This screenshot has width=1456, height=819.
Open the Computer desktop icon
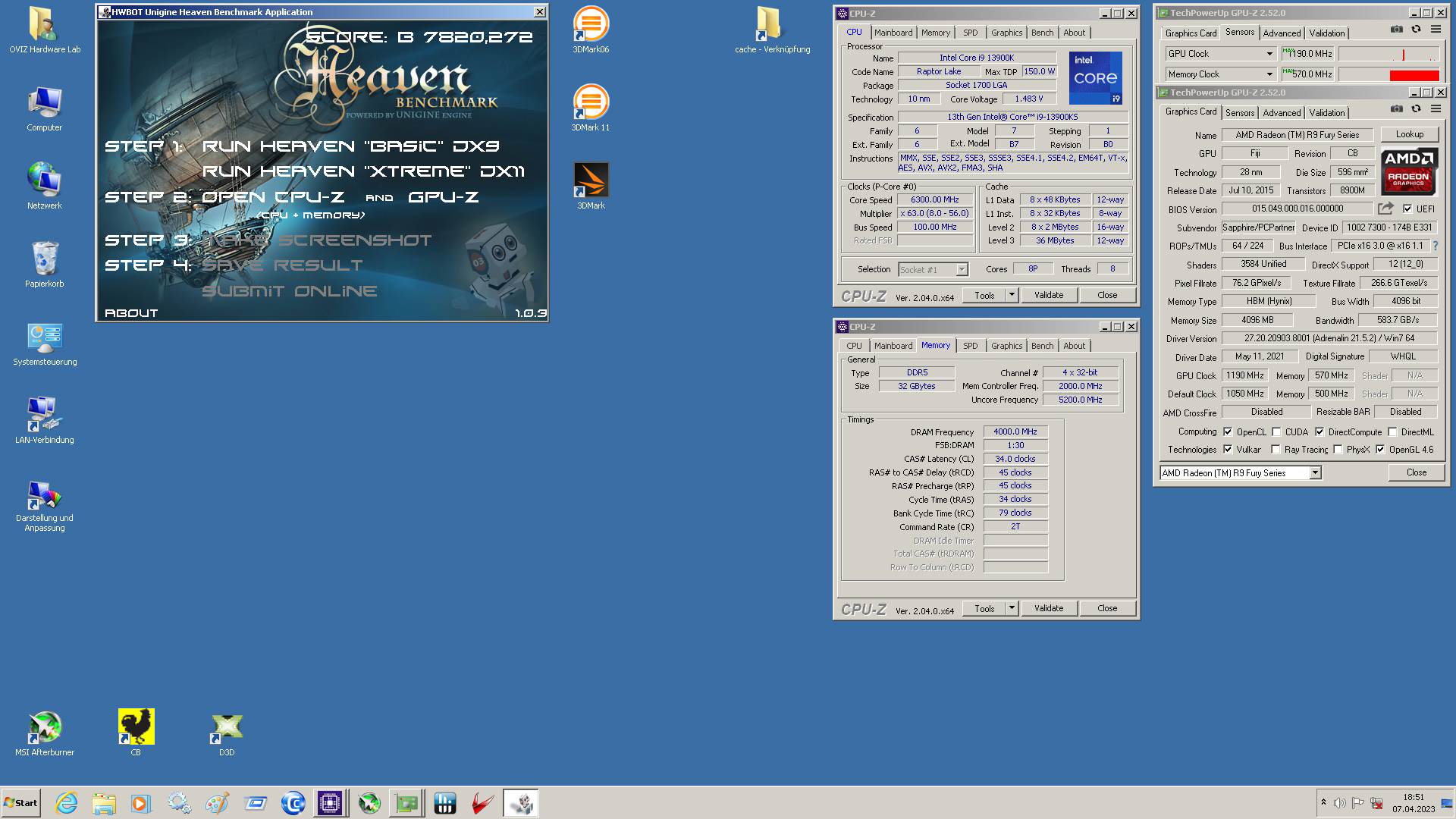tap(45, 108)
